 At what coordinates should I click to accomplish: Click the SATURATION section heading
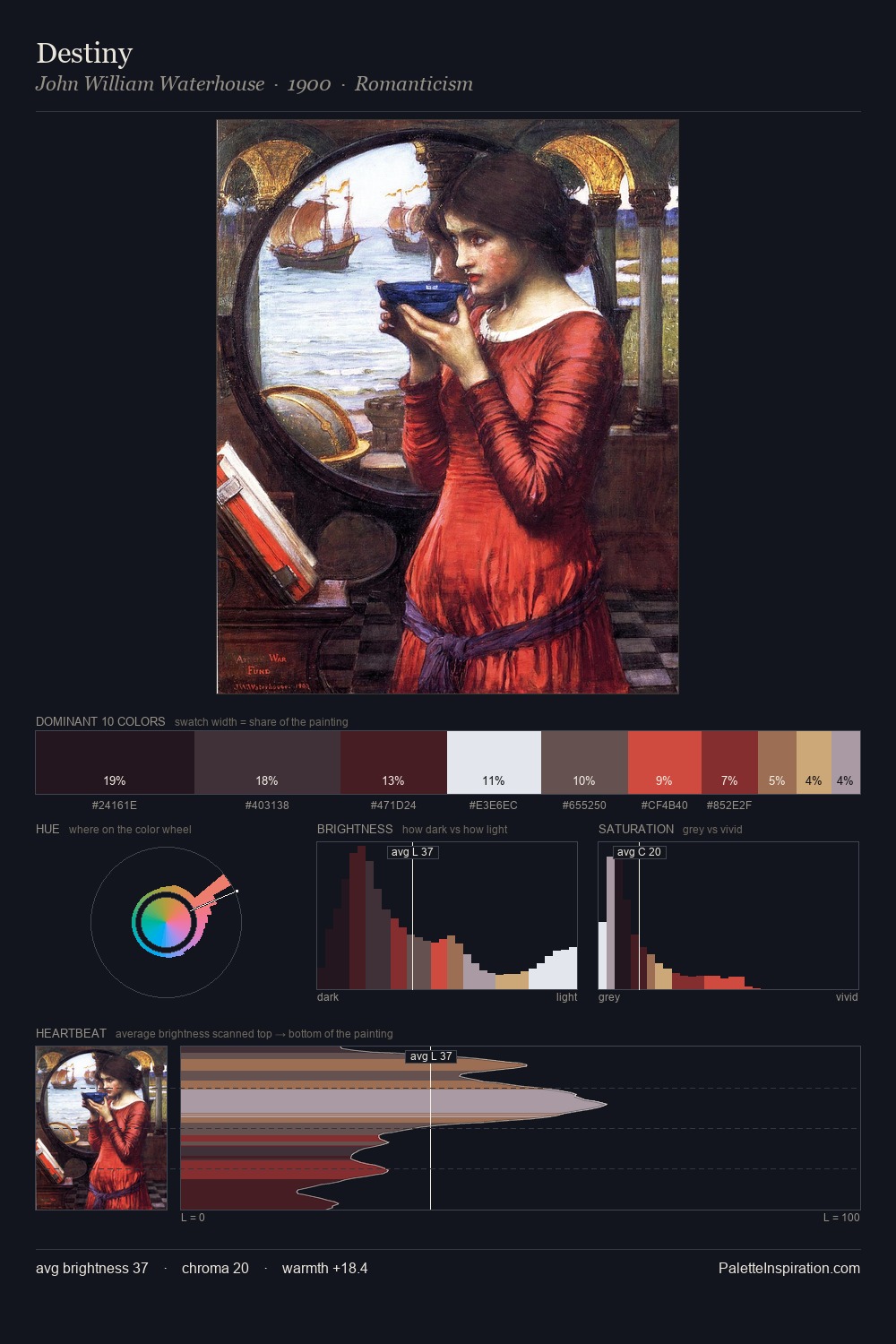(636, 829)
